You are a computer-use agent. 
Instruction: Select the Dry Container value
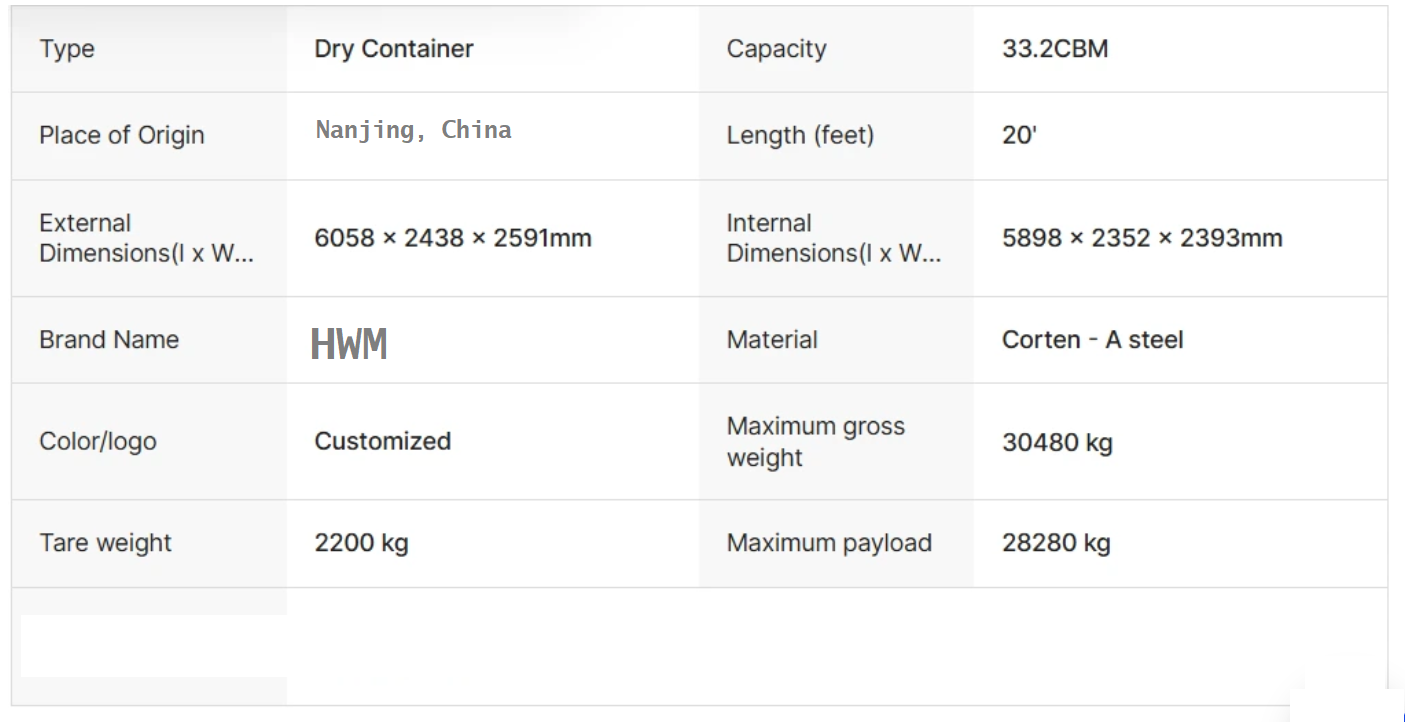pyautogui.click(x=394, y=49)
